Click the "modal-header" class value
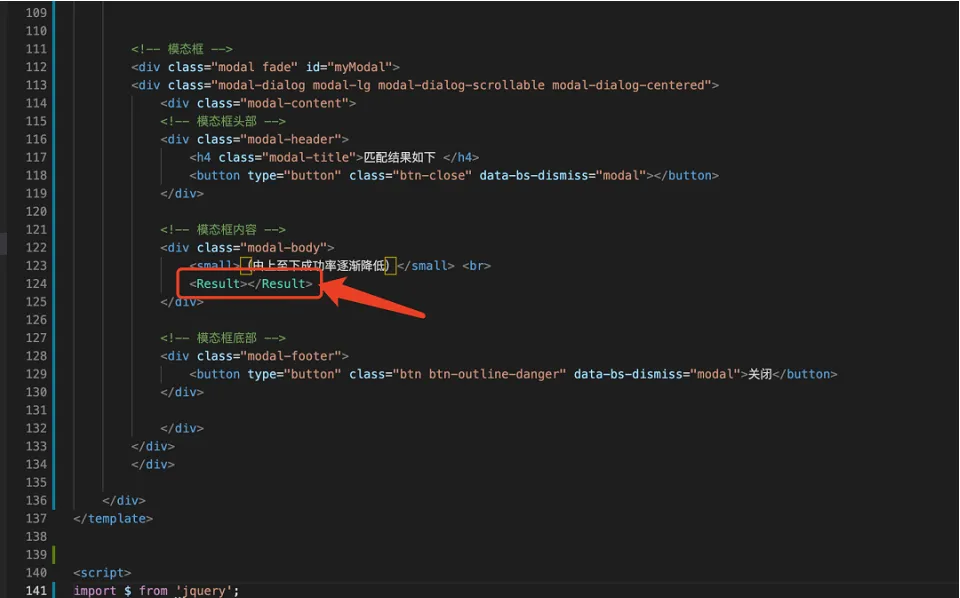The image size is (960, 598). pos(291,139)
